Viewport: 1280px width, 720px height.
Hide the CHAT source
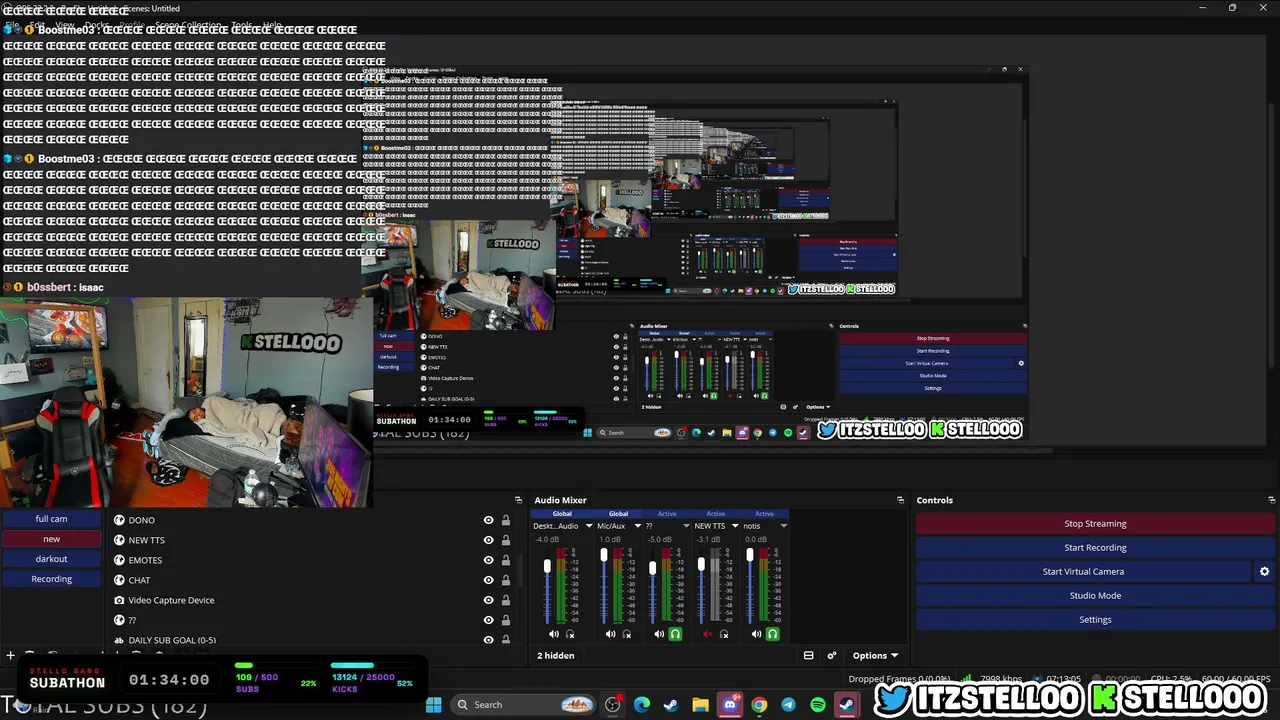tap(489, 580)
